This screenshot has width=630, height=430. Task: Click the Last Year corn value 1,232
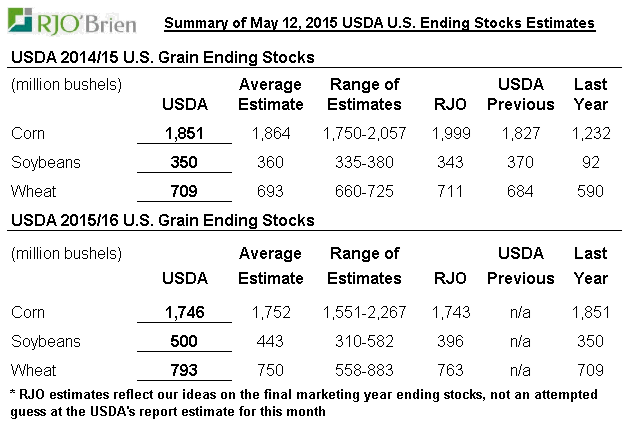coord(590,132)
